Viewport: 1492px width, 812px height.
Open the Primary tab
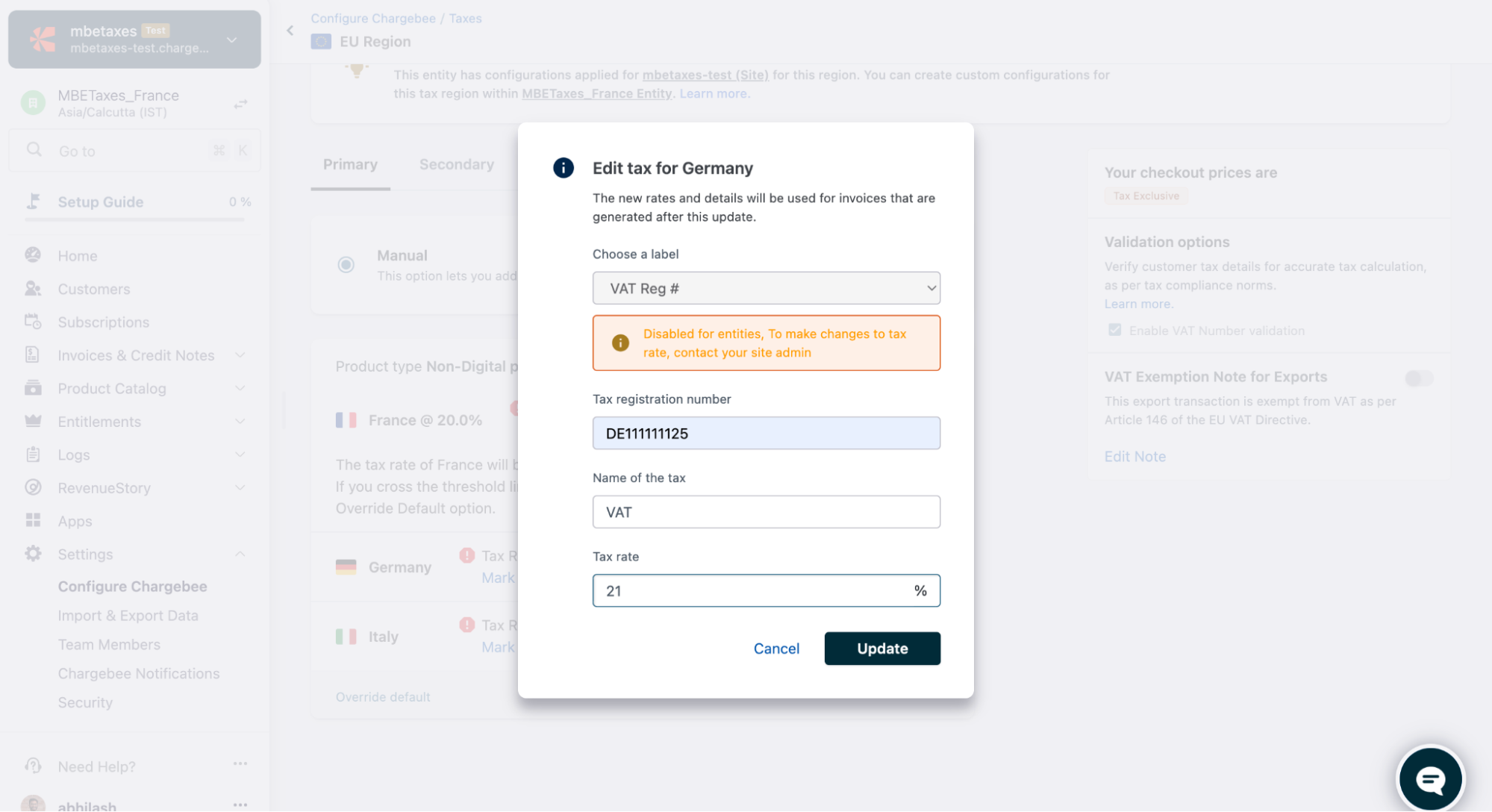[350, 164]
